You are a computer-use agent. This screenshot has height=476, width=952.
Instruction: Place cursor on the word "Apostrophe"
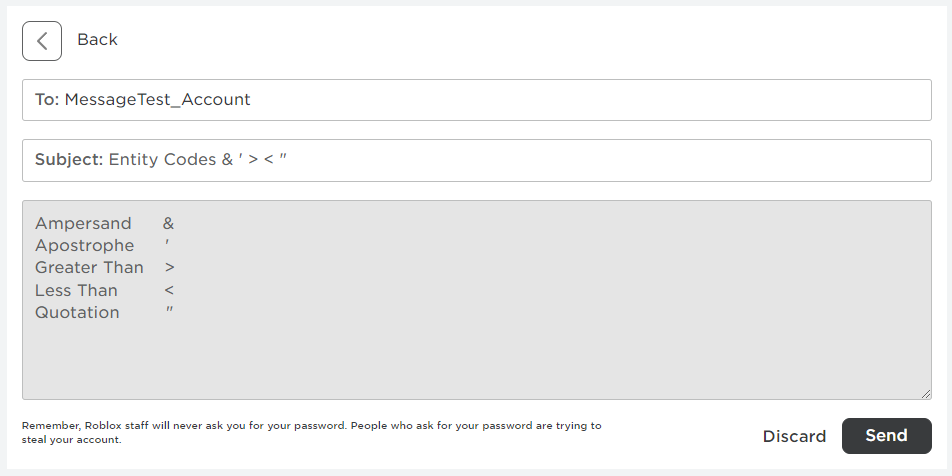point(84,246)
